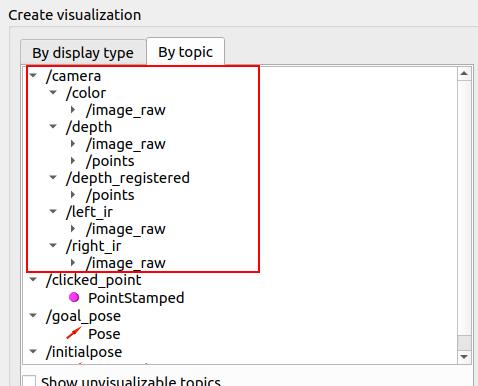Click the scrollbar down arrow
Image resolution: width=478 pixels, height=386 pixels.
point(464,357)
